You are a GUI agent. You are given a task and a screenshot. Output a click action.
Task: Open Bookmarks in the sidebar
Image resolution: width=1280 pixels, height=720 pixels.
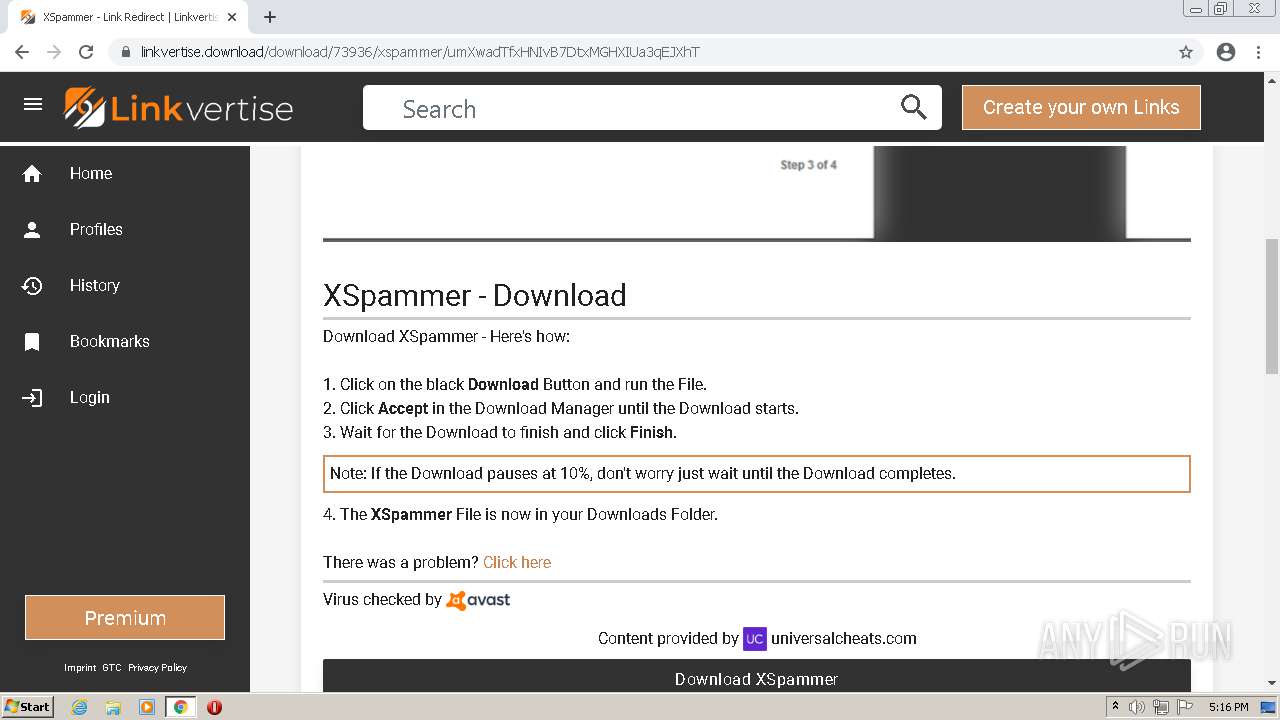coord(110,342)
